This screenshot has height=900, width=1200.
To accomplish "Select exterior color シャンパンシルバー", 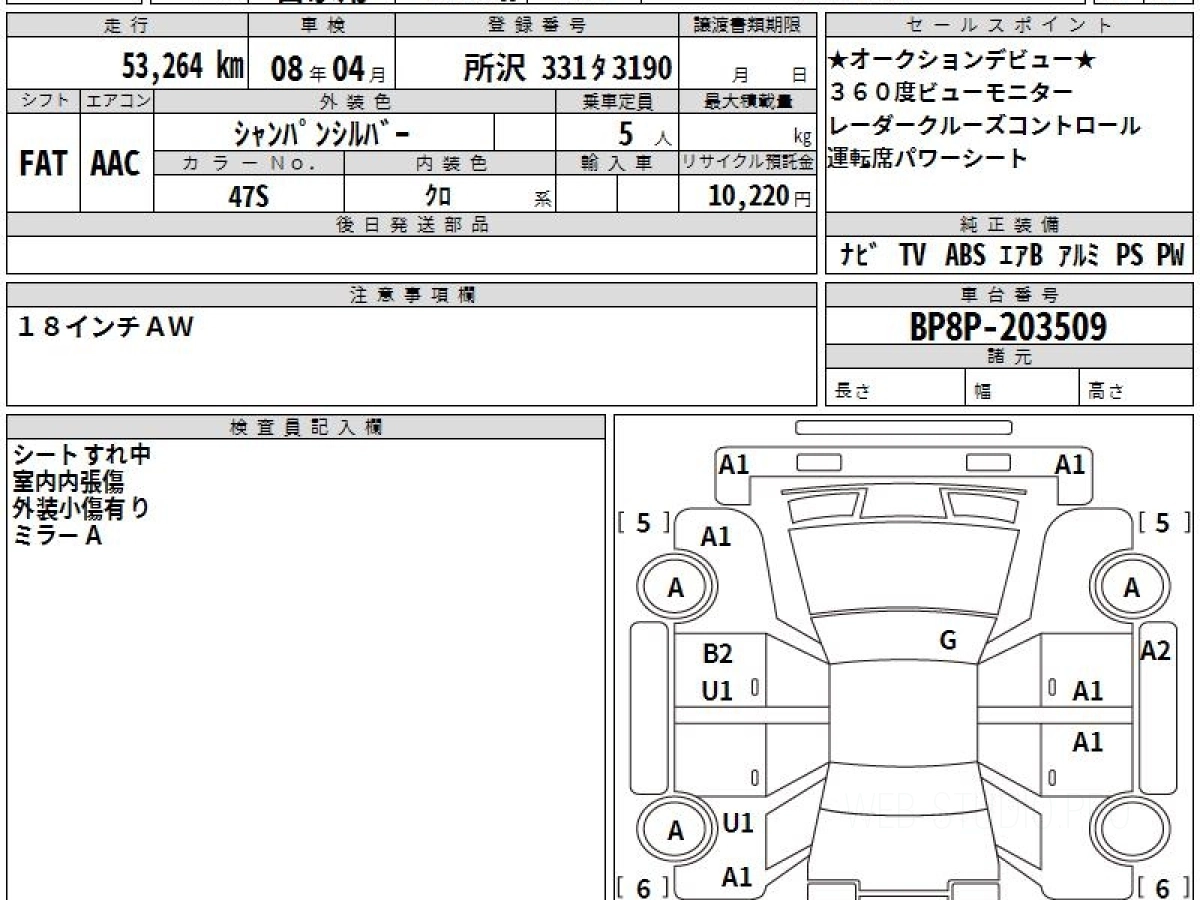I will click(x=320, y=132).
